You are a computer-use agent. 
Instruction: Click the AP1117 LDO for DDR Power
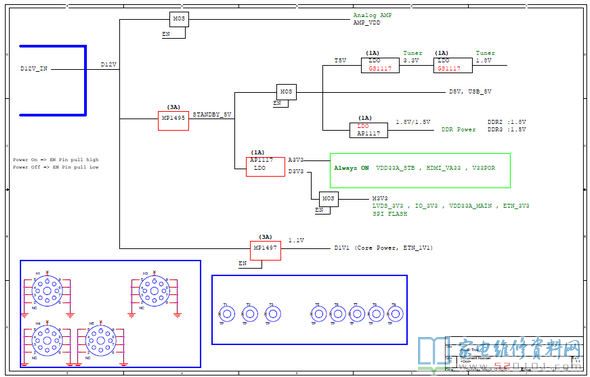coord(368,130)
